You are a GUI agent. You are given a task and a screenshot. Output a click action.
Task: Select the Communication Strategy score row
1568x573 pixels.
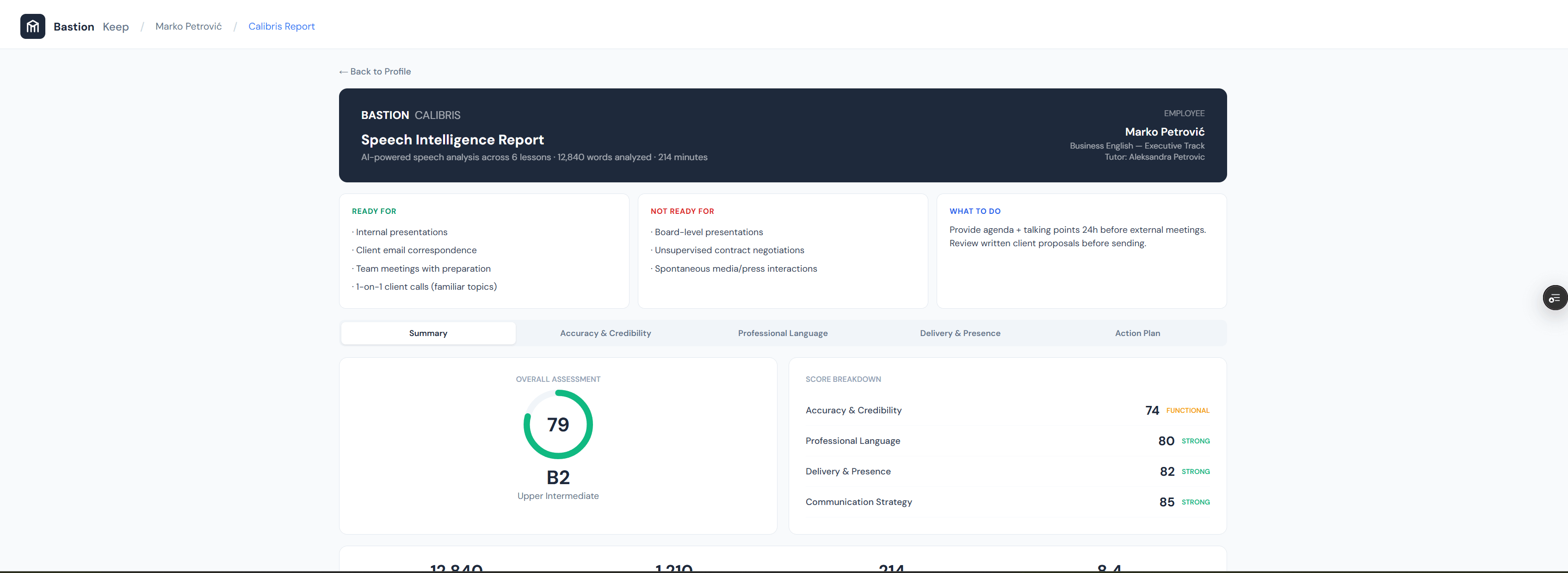point(858,502)
